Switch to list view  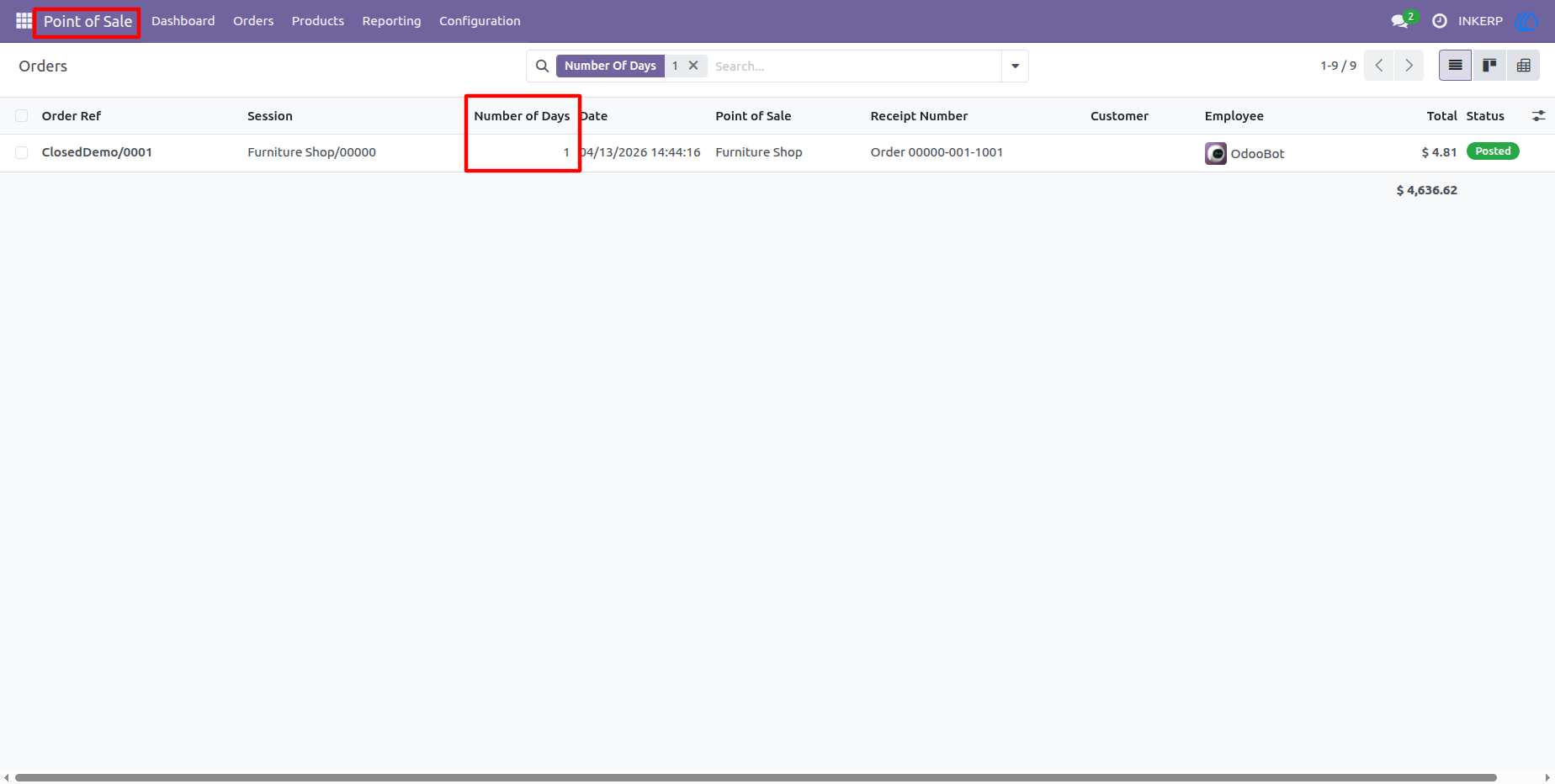pos(1455,66)
